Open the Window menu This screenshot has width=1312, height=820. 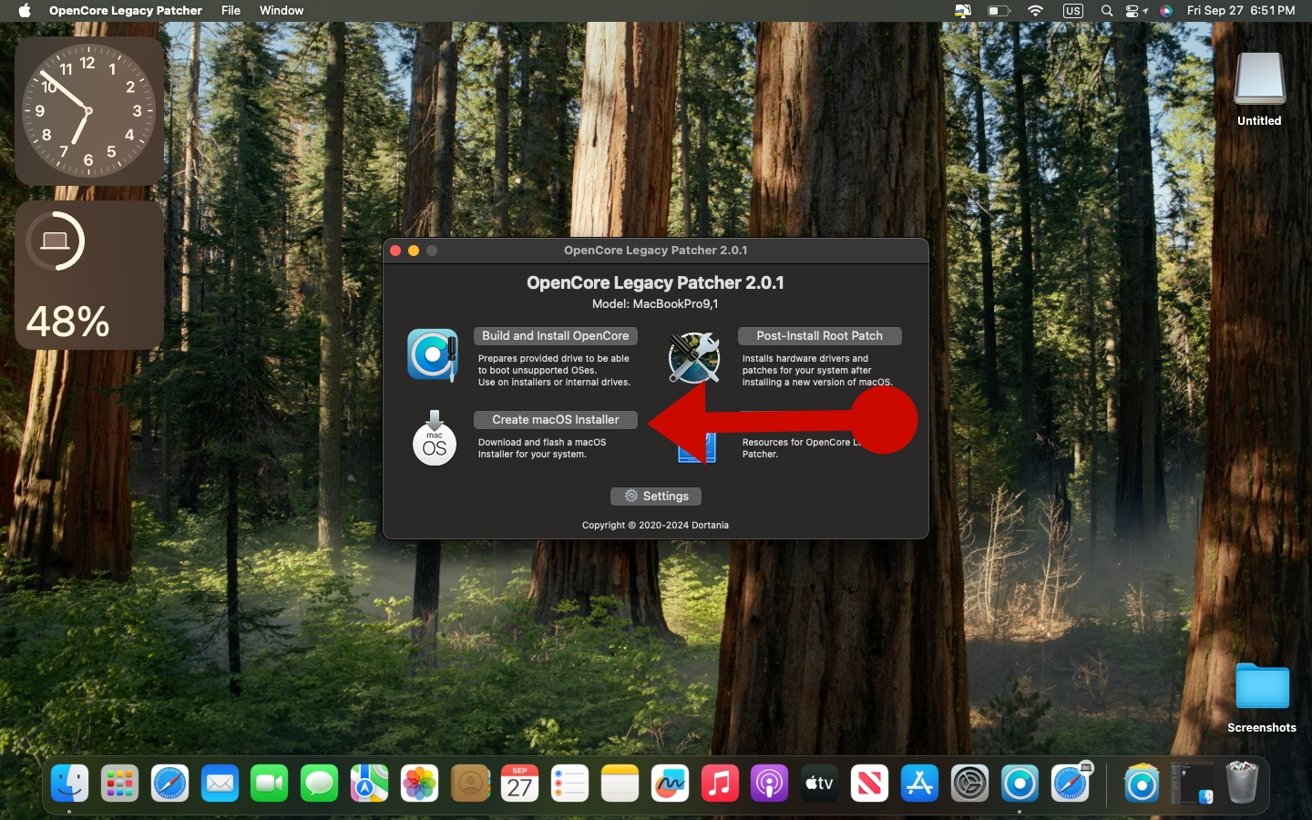click(x=281, y=10)
